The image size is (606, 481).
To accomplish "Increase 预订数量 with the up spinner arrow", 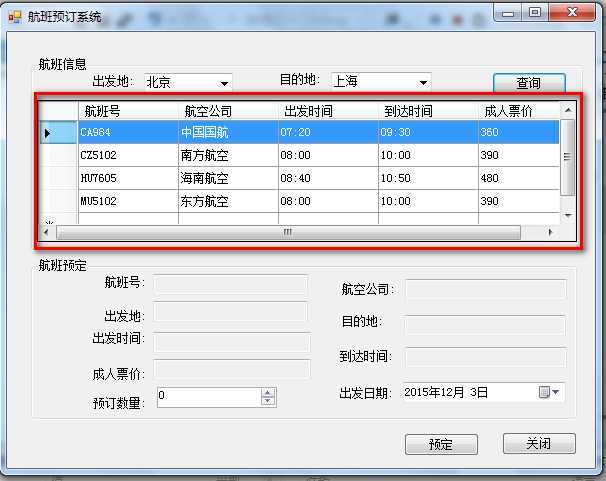I will point(268,393).
